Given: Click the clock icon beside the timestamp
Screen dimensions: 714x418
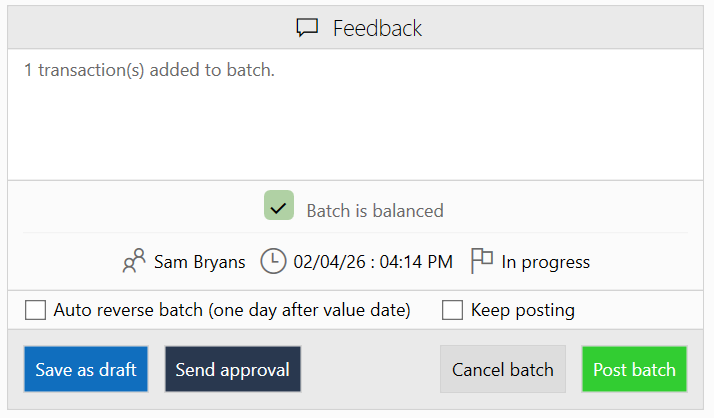Looking at the screenshot, I should pos(273,262).
